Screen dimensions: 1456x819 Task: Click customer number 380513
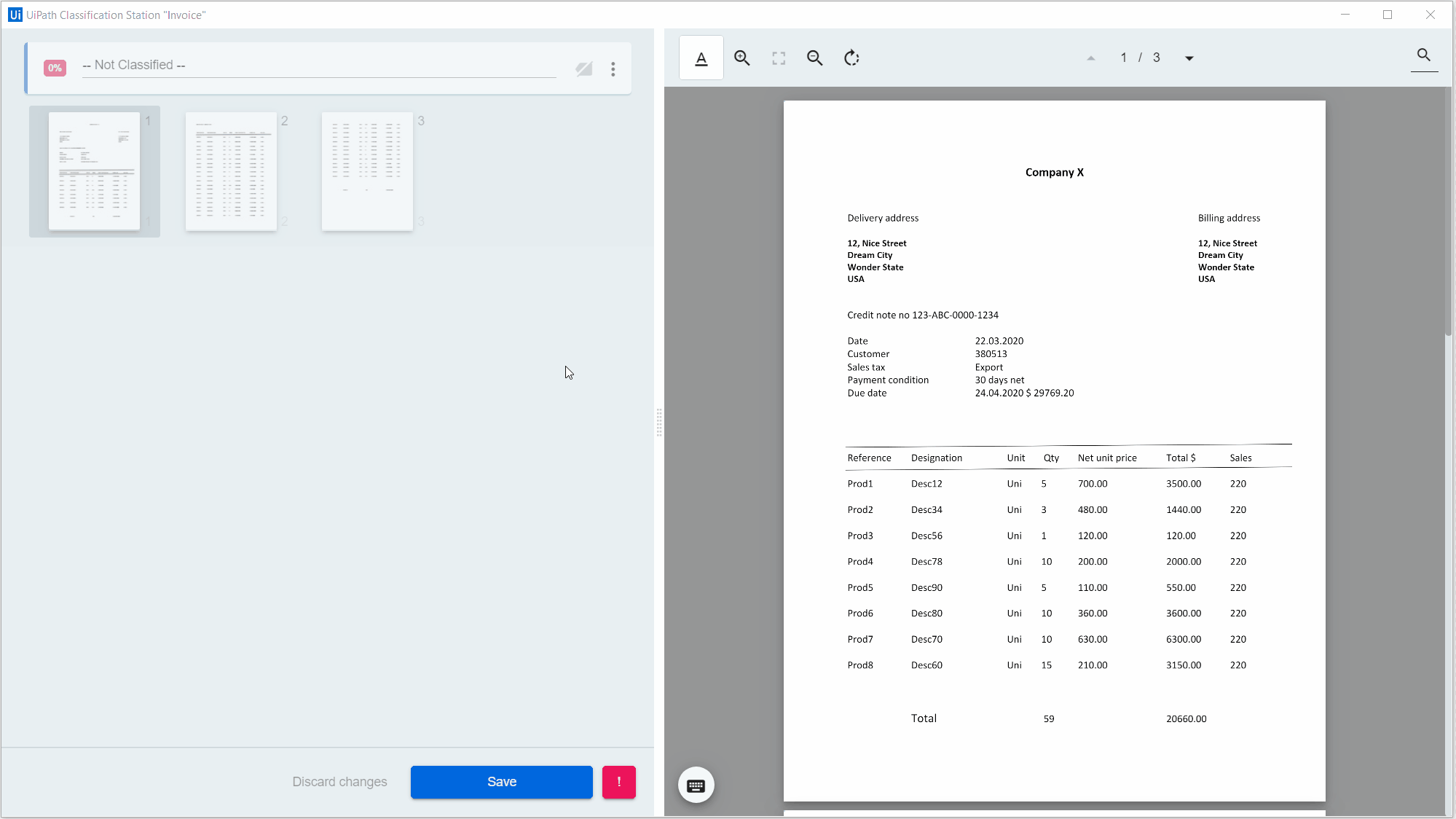(x=991, y=354)
